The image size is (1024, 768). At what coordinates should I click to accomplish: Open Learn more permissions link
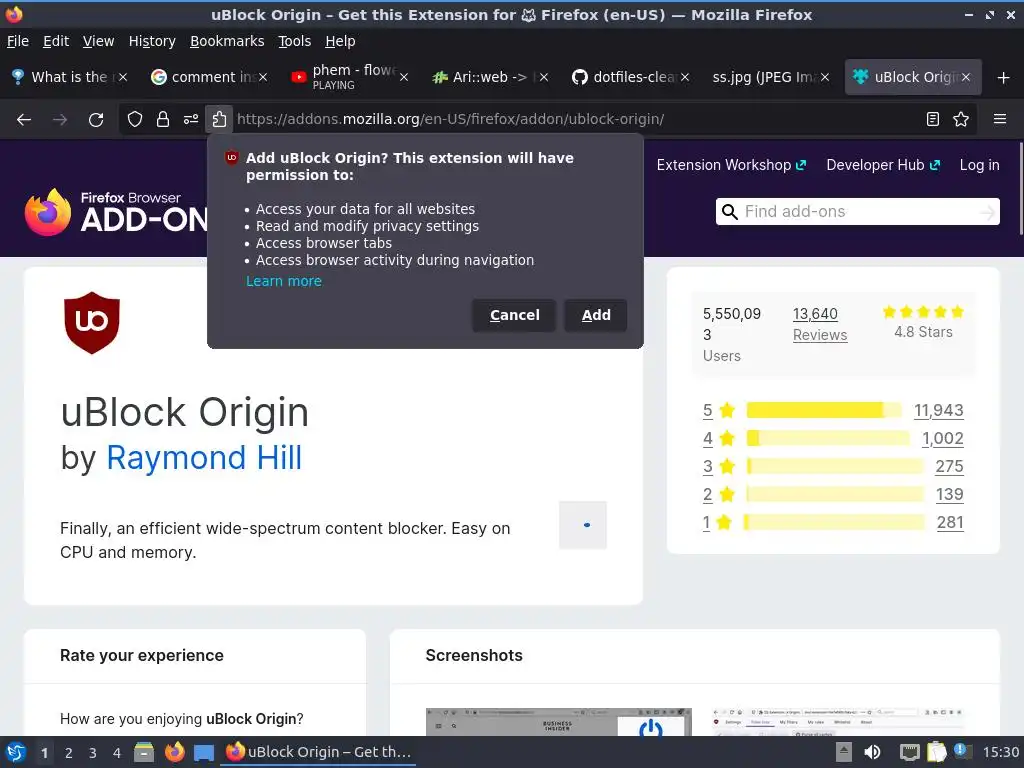283,281
